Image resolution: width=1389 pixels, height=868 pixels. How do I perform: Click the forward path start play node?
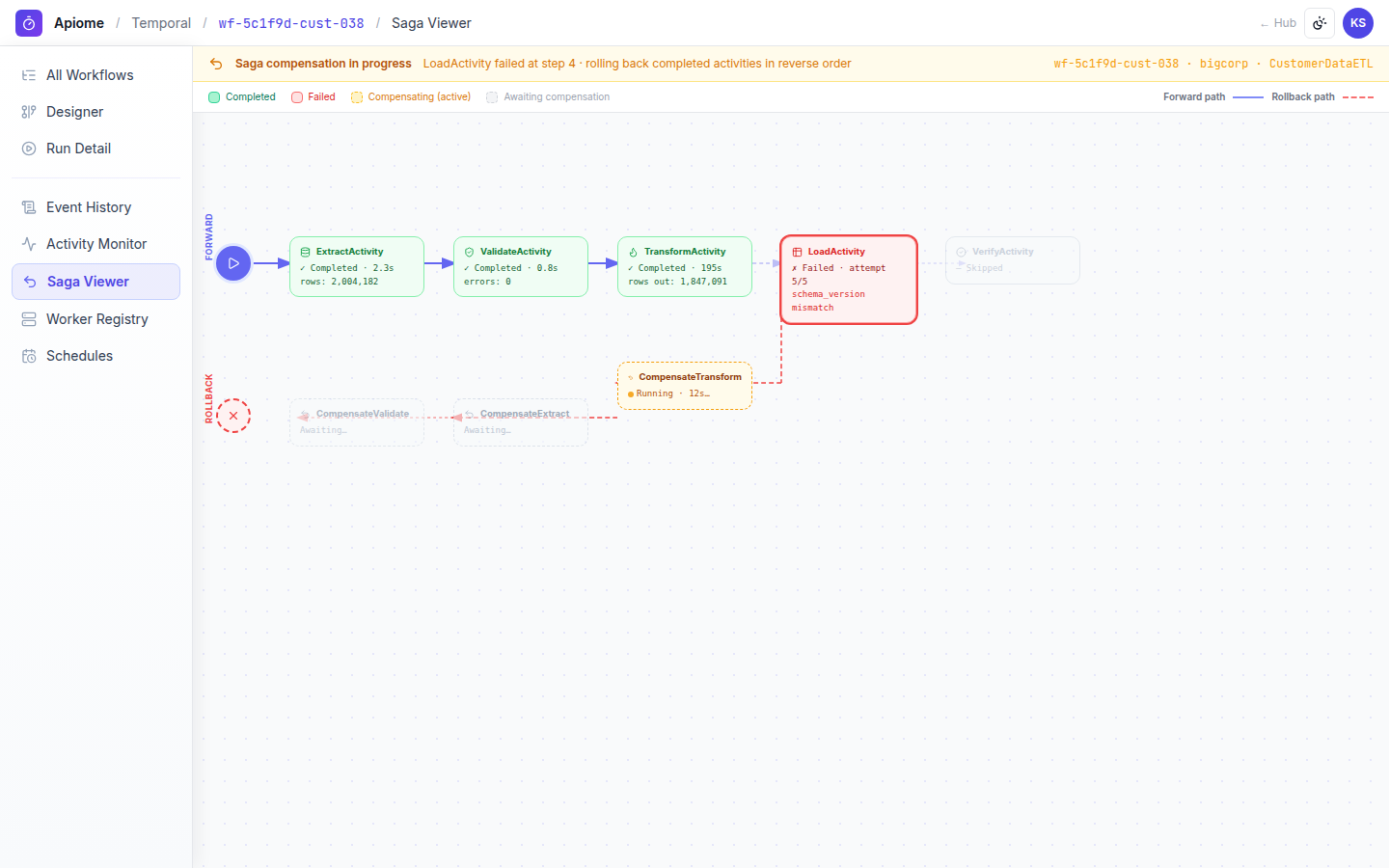tap(233, 263)
